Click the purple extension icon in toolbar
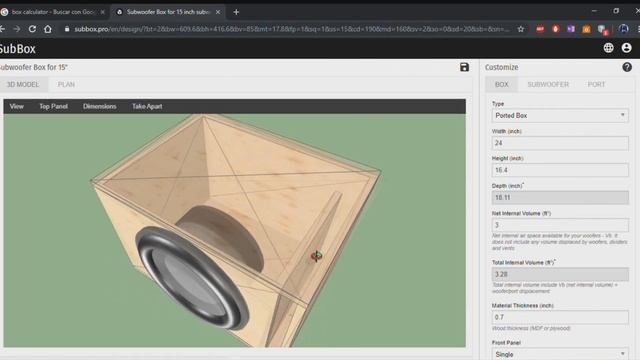Screen dimensions: 640x360 [571, 29]
